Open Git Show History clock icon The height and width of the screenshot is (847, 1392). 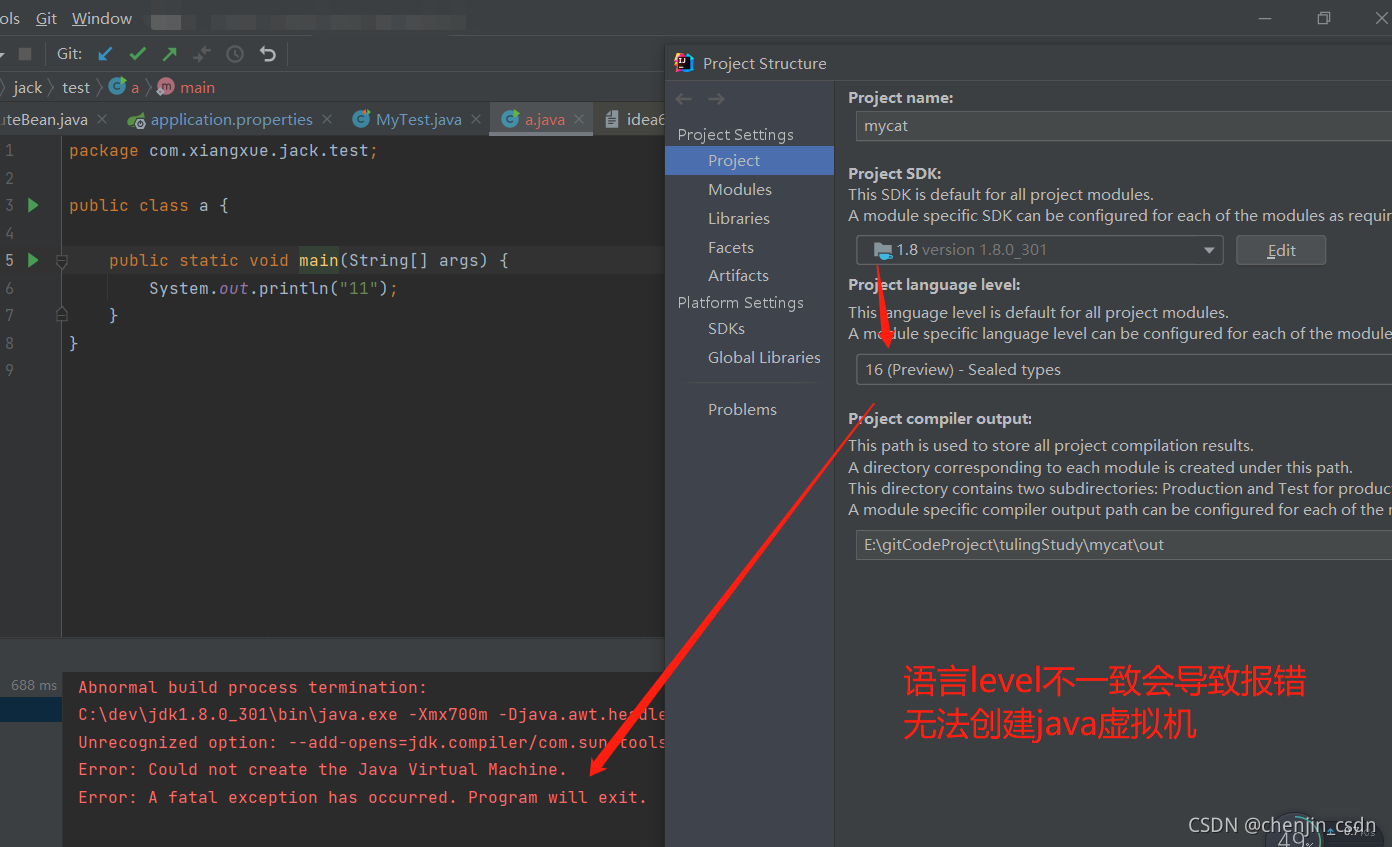(x=235, y=54)
